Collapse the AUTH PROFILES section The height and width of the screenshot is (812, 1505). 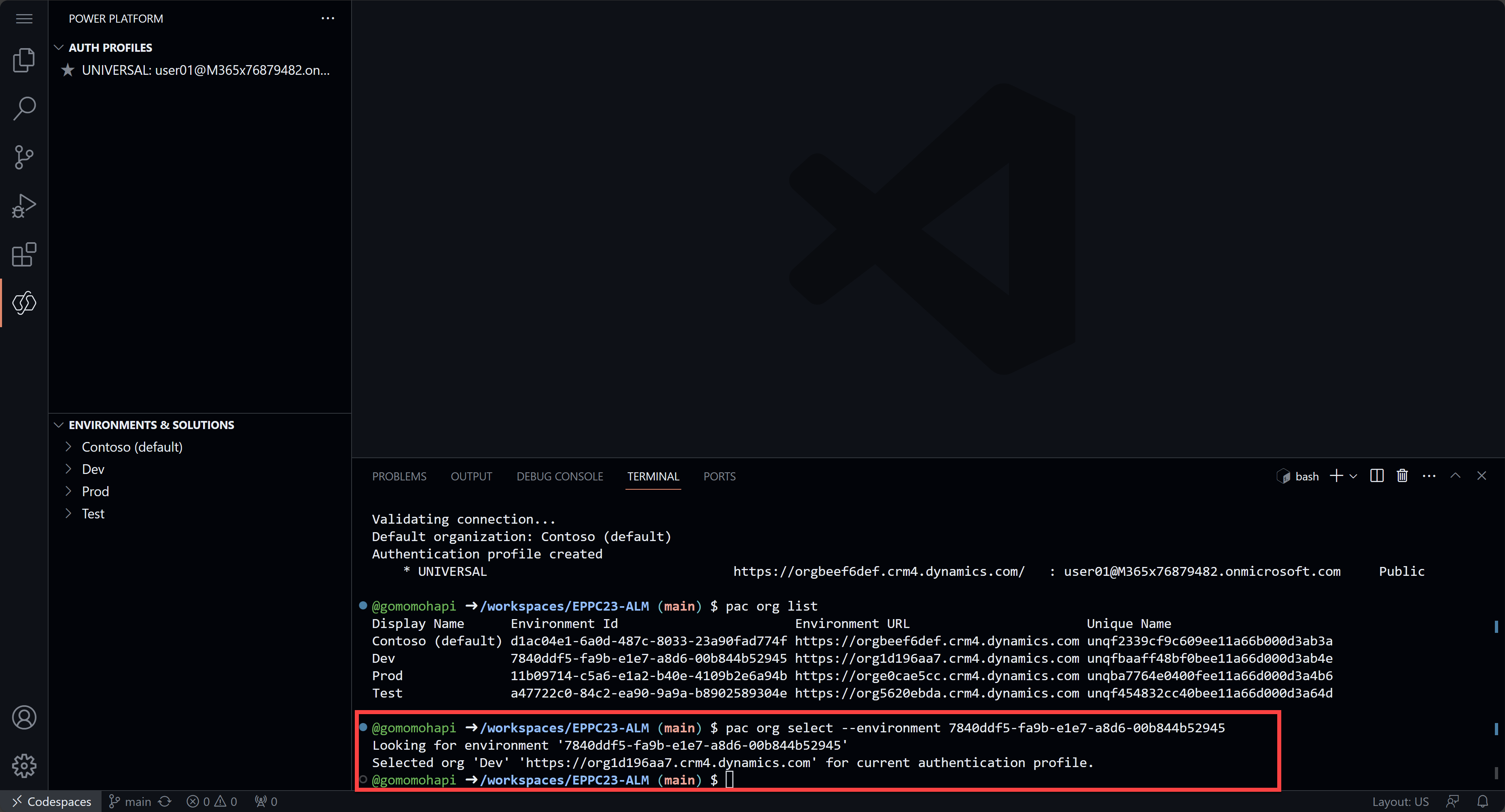click(58, 47)
